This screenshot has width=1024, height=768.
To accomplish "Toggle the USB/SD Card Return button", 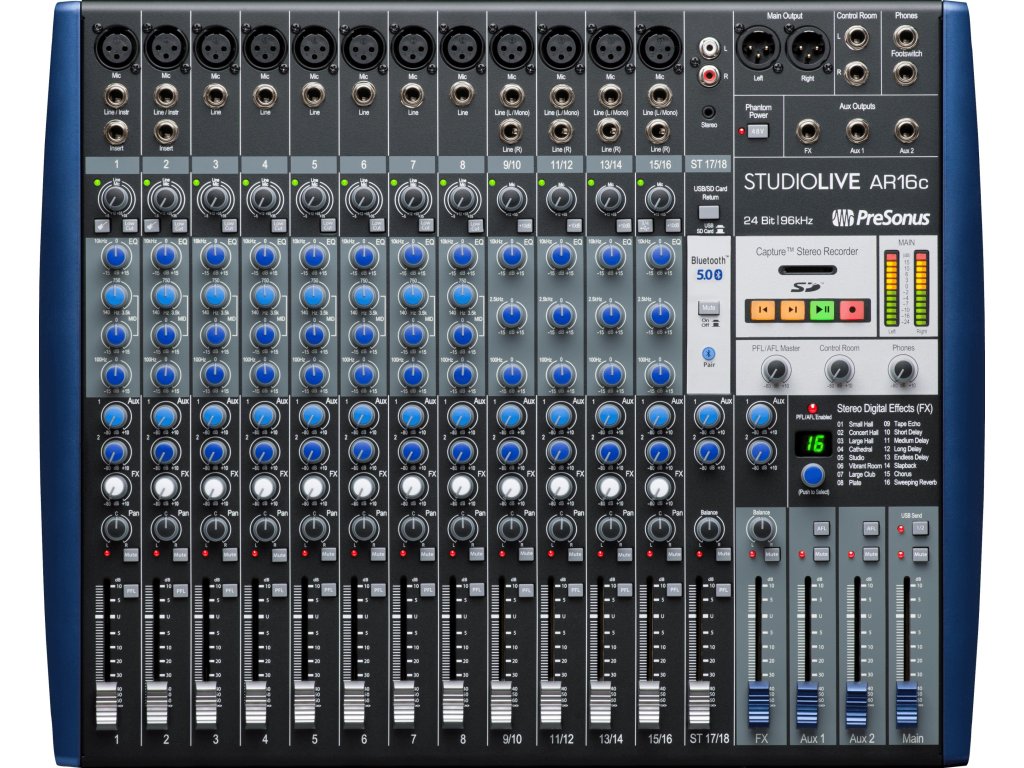I will (x=709, y=212).
